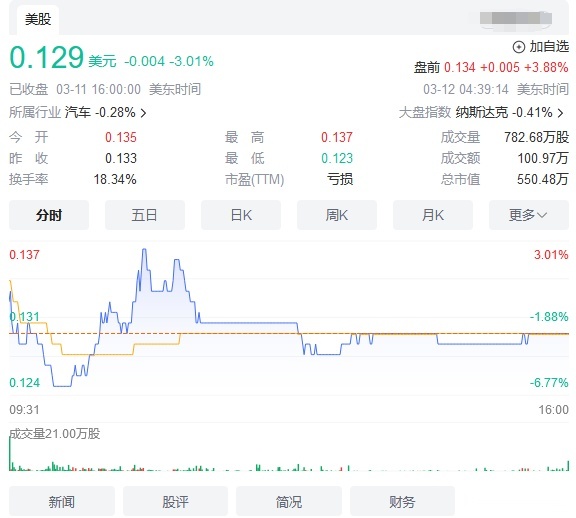Screen dimensions: 576x518
Task: Open the 股评 section
Action: coord(175,501)
